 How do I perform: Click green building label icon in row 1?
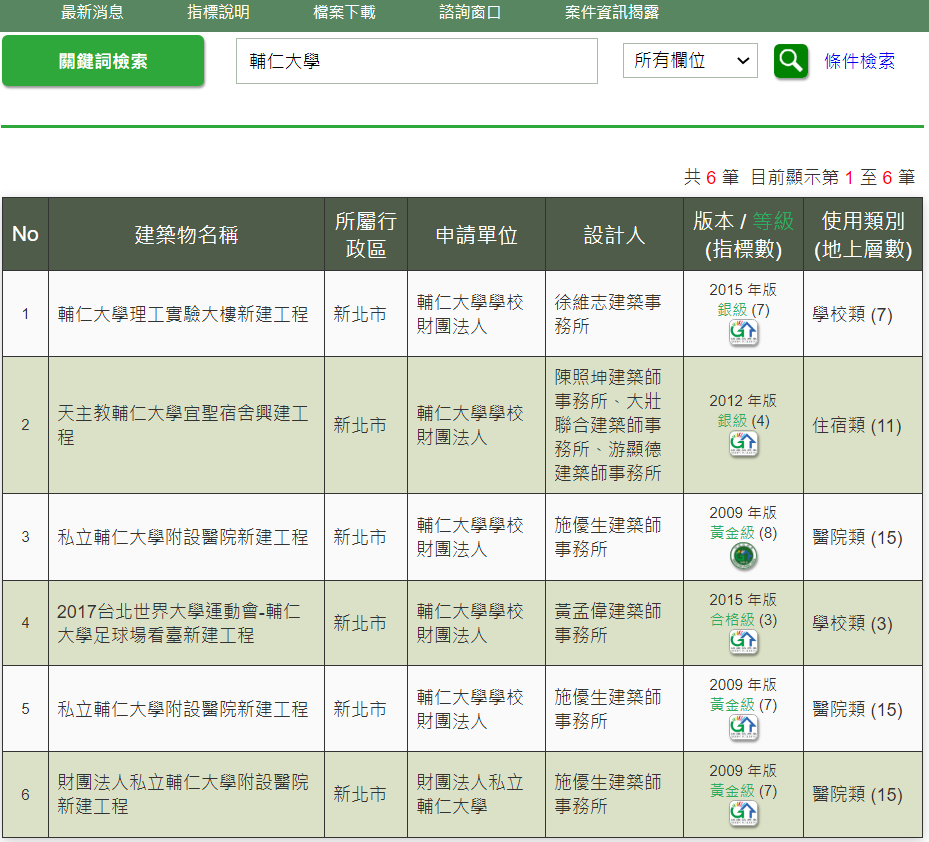click(x=743, y=332)
